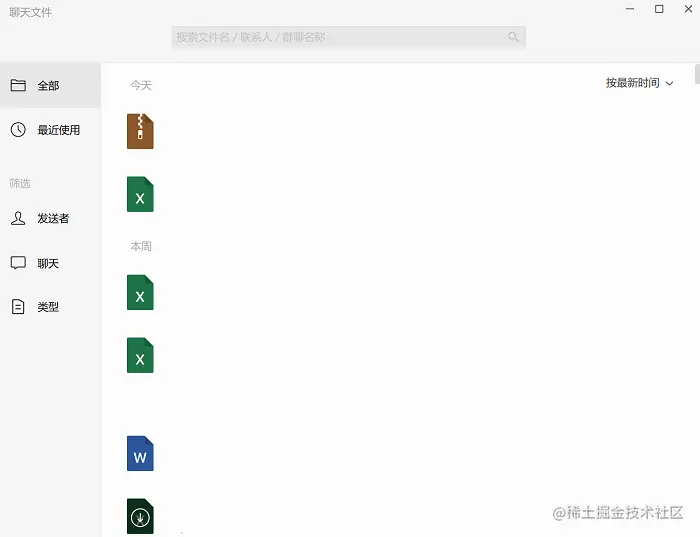Select the 全部 sidebar item

click(50, 85)
